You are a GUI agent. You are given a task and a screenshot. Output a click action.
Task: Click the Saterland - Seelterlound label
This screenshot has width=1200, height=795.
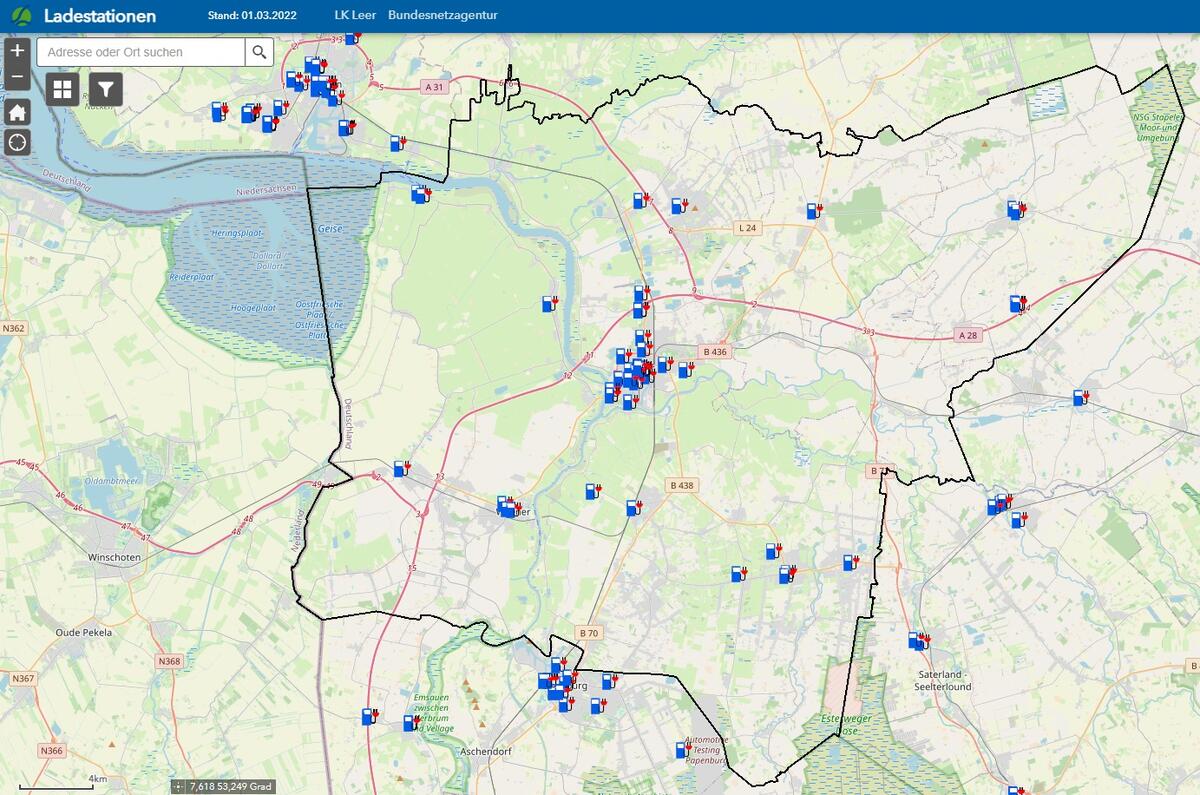pos(945,680)
